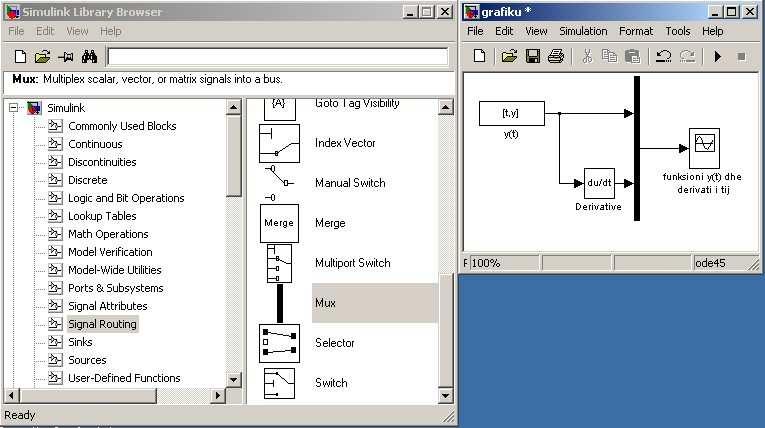Open Signal Attributes library
Image resolution: width=765 pixels, height=428 pixels.
(x=107, y=306)
